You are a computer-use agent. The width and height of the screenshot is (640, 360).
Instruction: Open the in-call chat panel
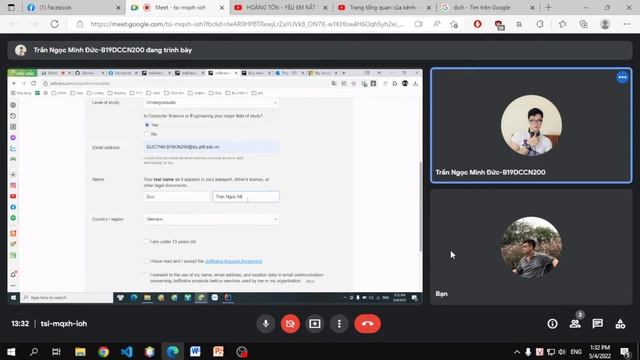click(x=598, y=324)
